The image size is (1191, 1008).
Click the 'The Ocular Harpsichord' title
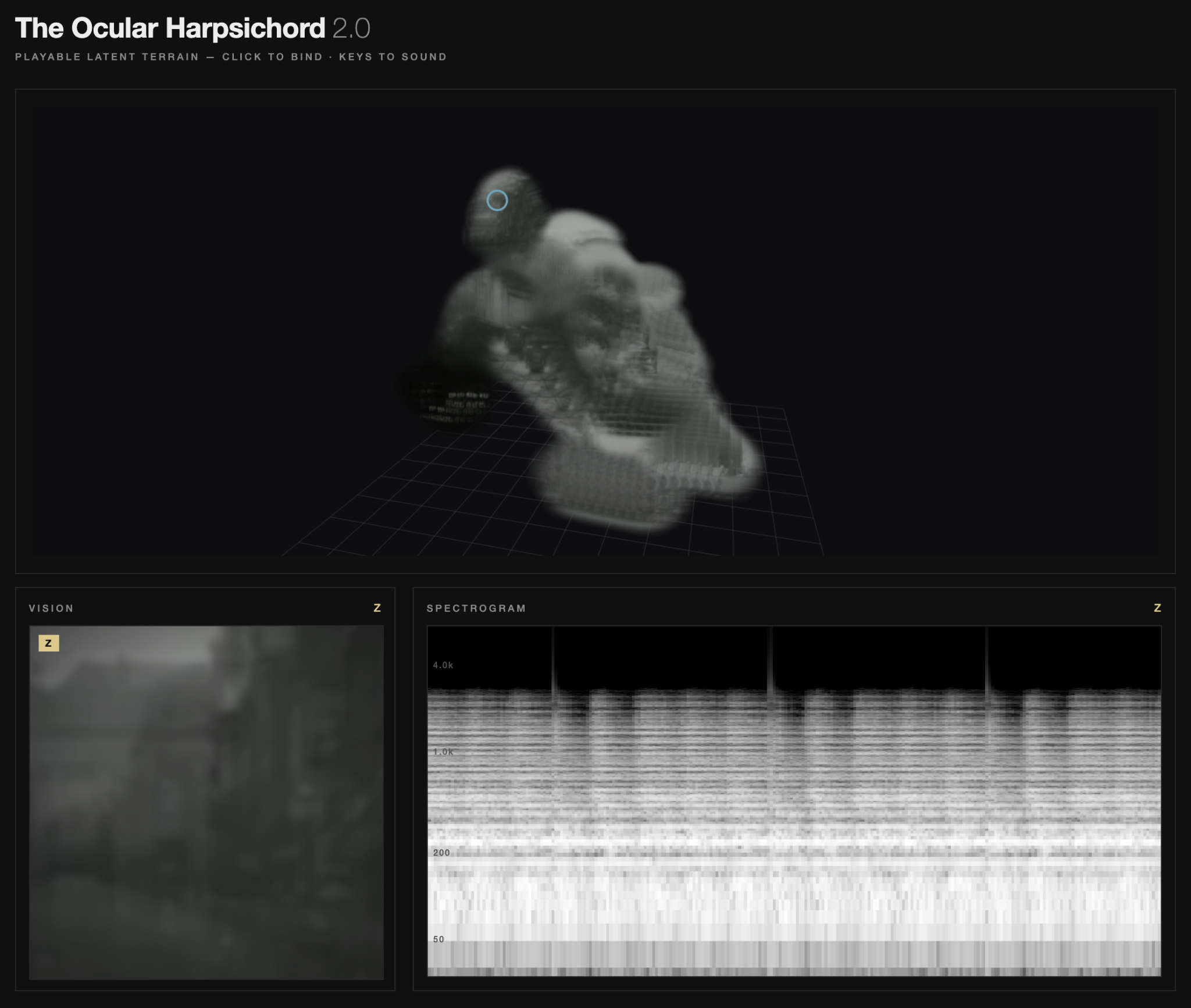click(170, 28)
